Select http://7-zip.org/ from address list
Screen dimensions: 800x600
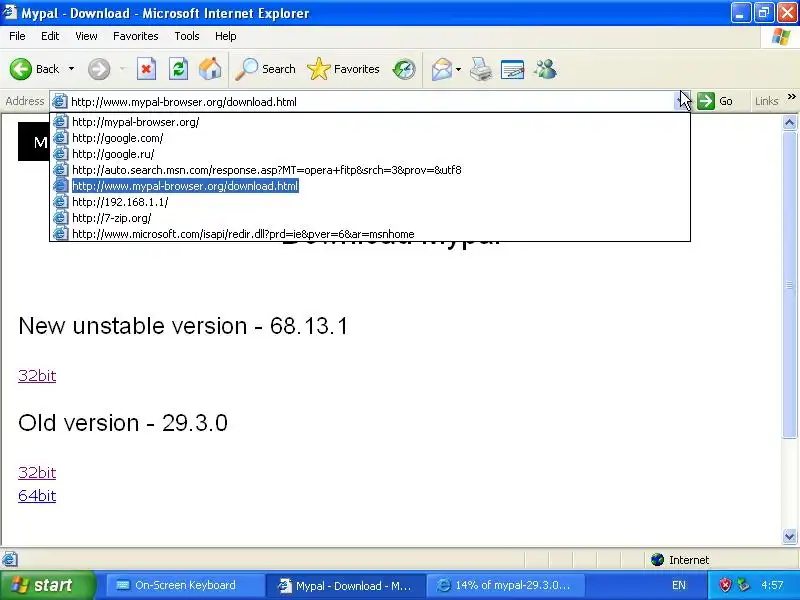coord(370,218)
